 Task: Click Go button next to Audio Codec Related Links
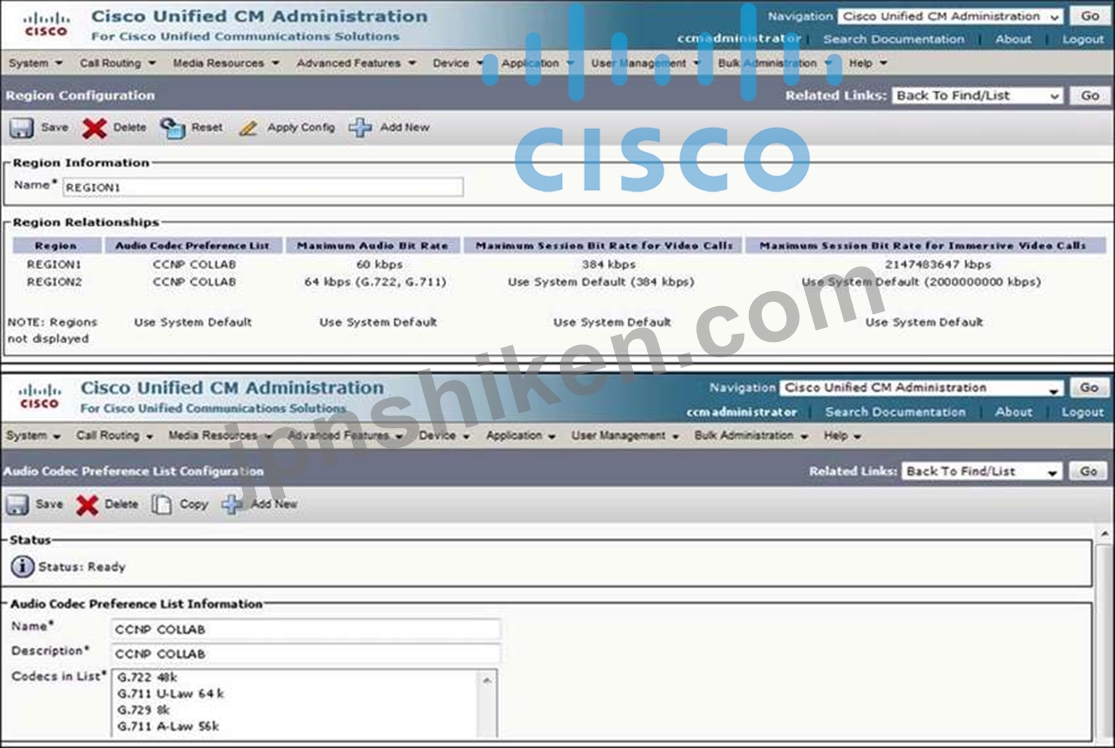pyautogui.click(x=1088, y=471)
